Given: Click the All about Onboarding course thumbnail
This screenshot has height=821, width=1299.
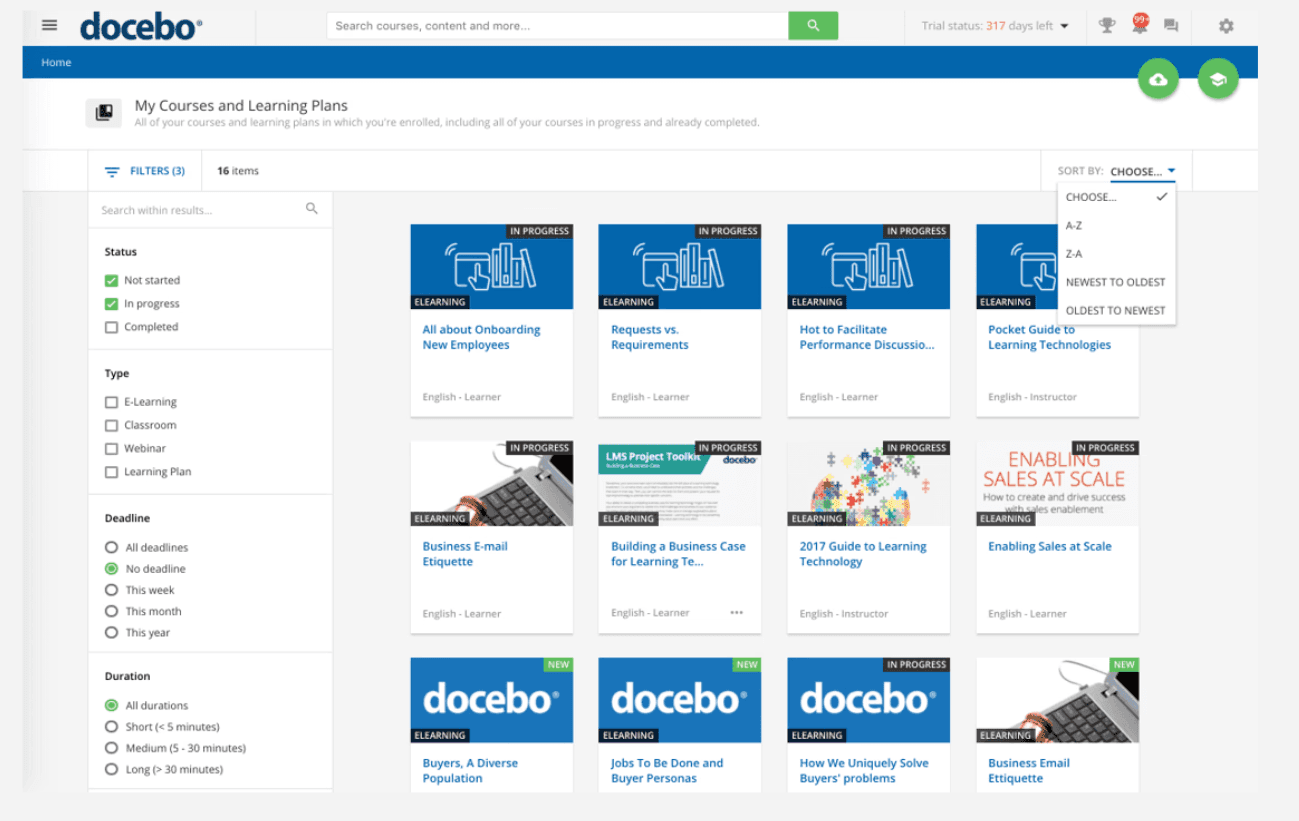Looking at the screenshot, I should 492,267.
